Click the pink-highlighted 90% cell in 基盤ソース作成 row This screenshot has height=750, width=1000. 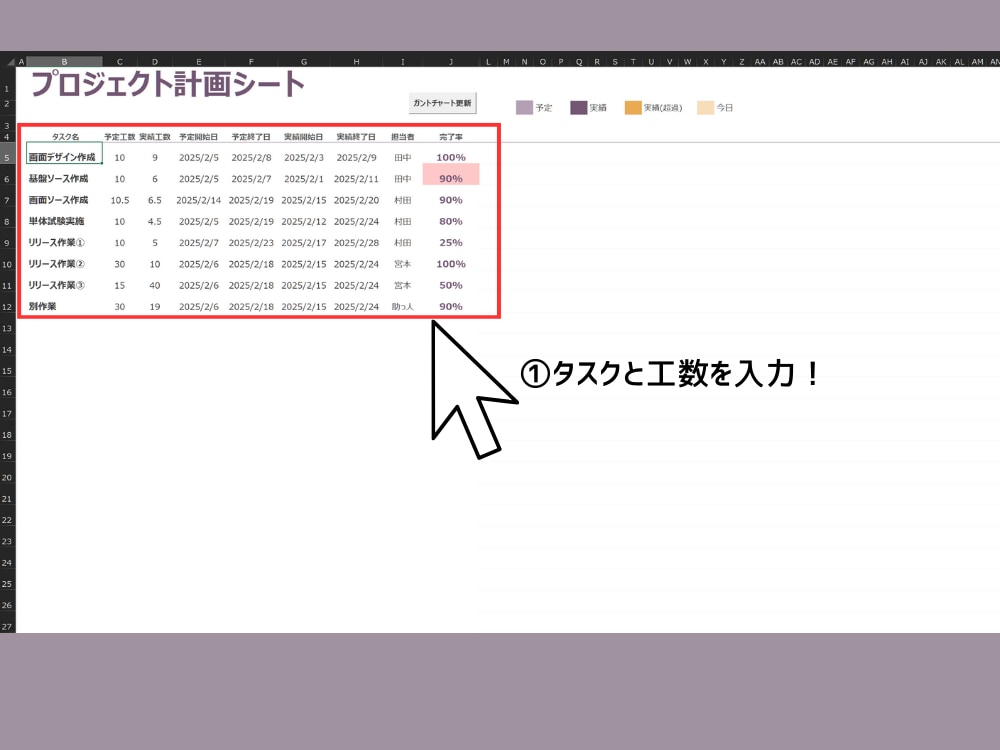(451, 175)
